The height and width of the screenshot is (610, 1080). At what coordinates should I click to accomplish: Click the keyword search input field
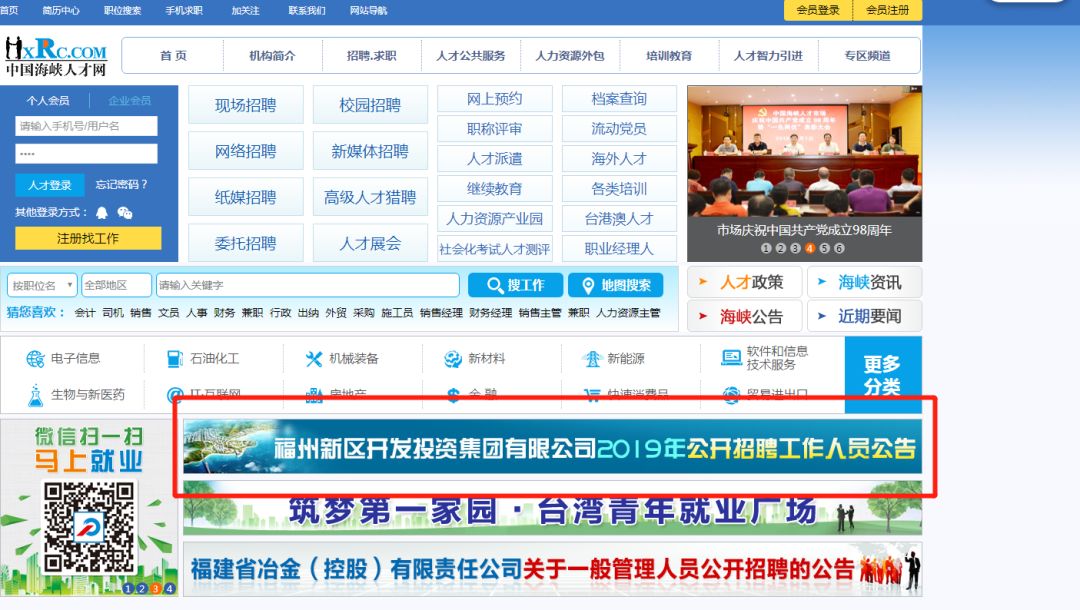[308, 285]
